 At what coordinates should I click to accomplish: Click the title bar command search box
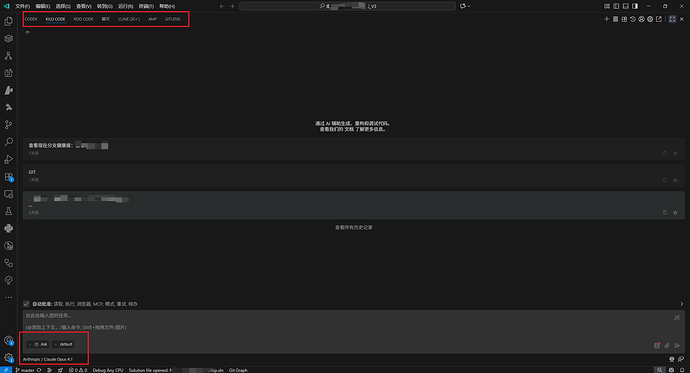pos(347,6)
